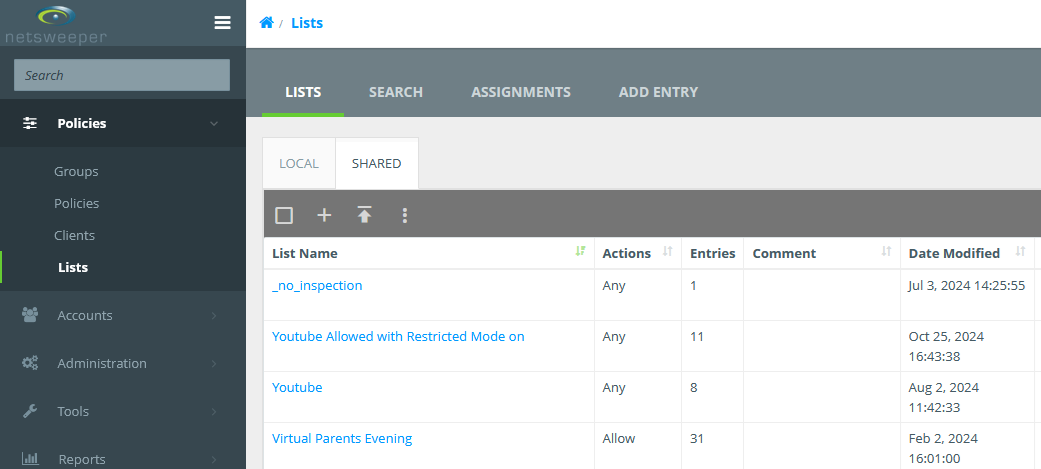Viewport: 1041px width, 469px height.
Task: Switch to the LISTS tab
Action: point(303,92)
